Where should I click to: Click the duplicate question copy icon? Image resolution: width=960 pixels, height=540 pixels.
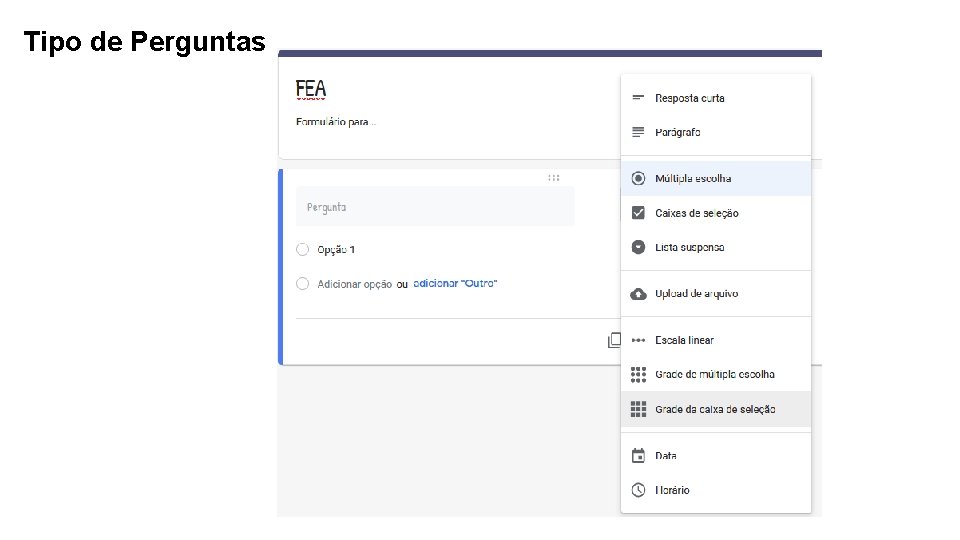pyautogui.click(x=614, y=340)
